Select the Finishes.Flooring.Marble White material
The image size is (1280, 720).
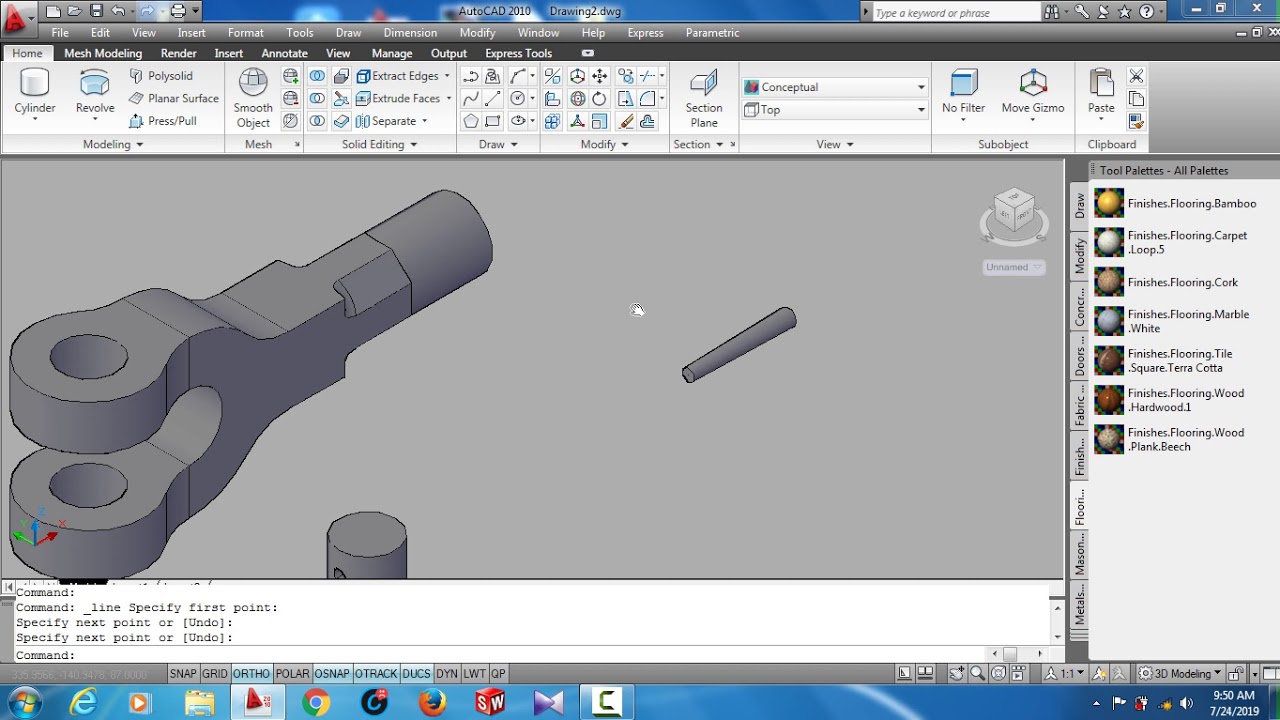tap(1172, 321)
